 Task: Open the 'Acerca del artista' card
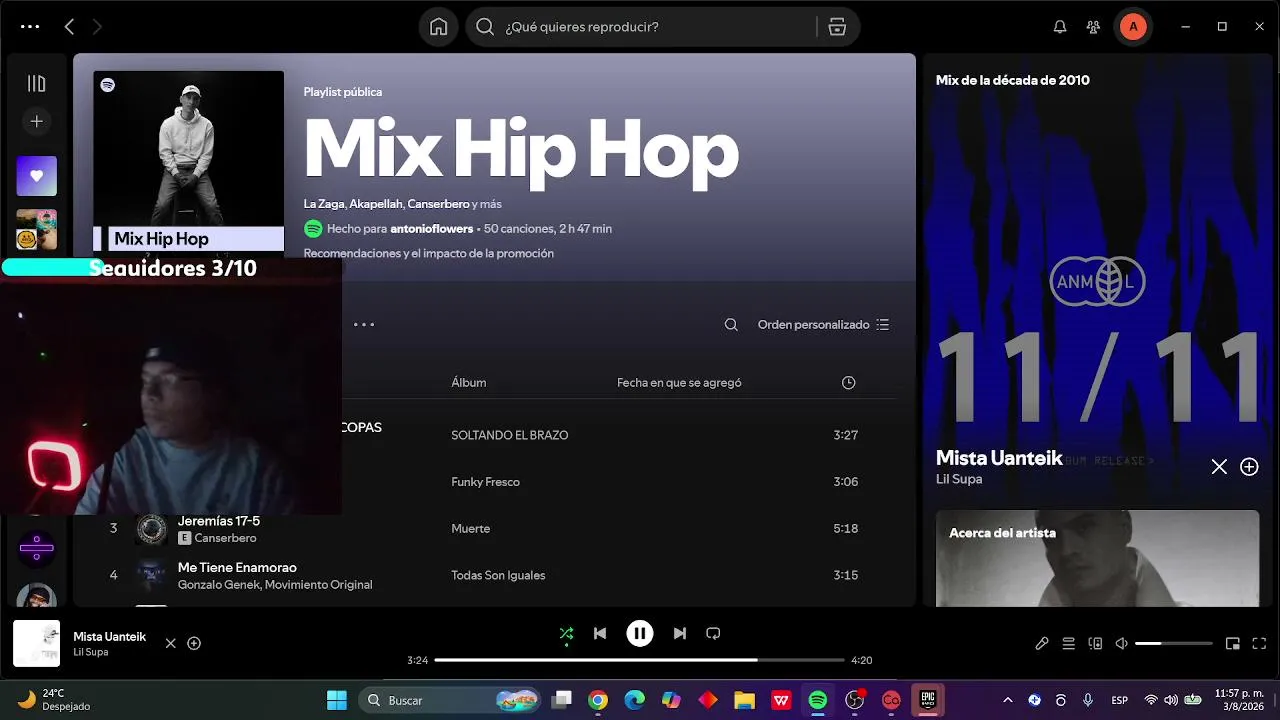(x=1097, y=558)
